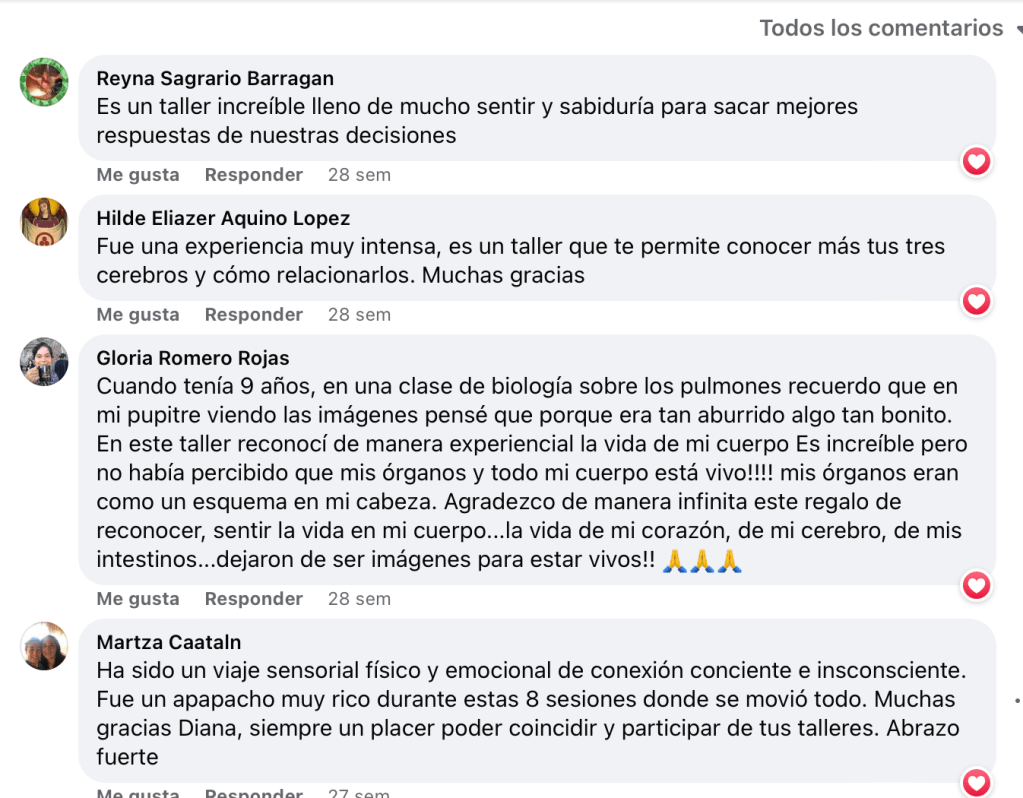Click the 28 sem timestamp on Reyna's comment

(x=359, y=175)
